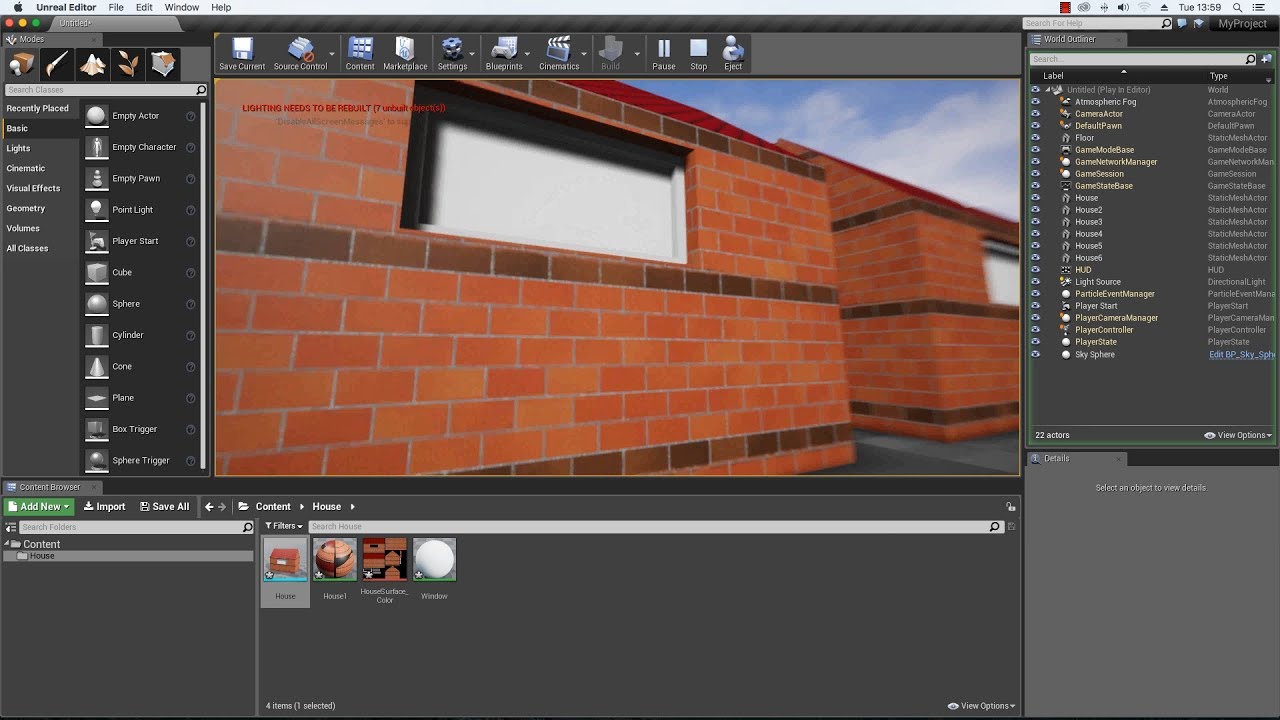Click the House breadcrumb path

coord(326,507)
